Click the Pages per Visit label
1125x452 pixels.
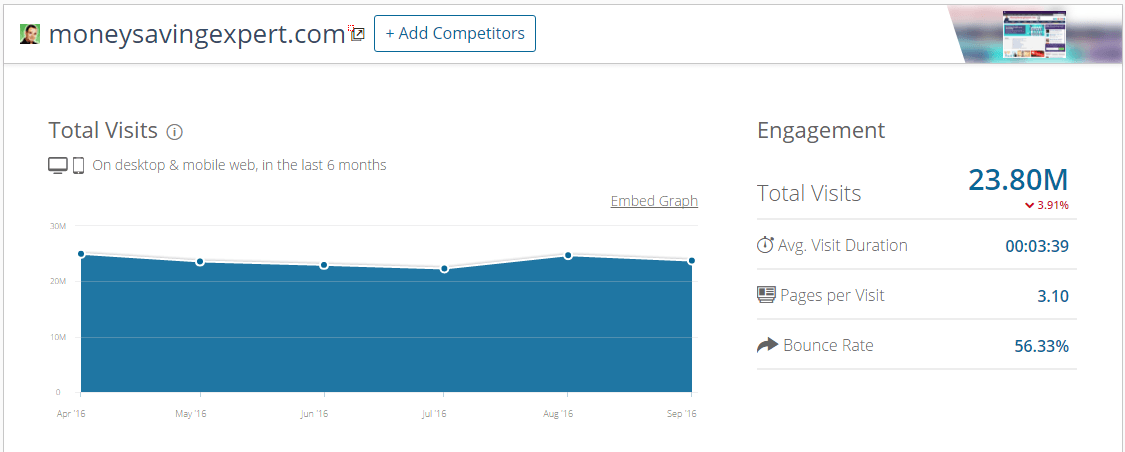coord(832,295)
